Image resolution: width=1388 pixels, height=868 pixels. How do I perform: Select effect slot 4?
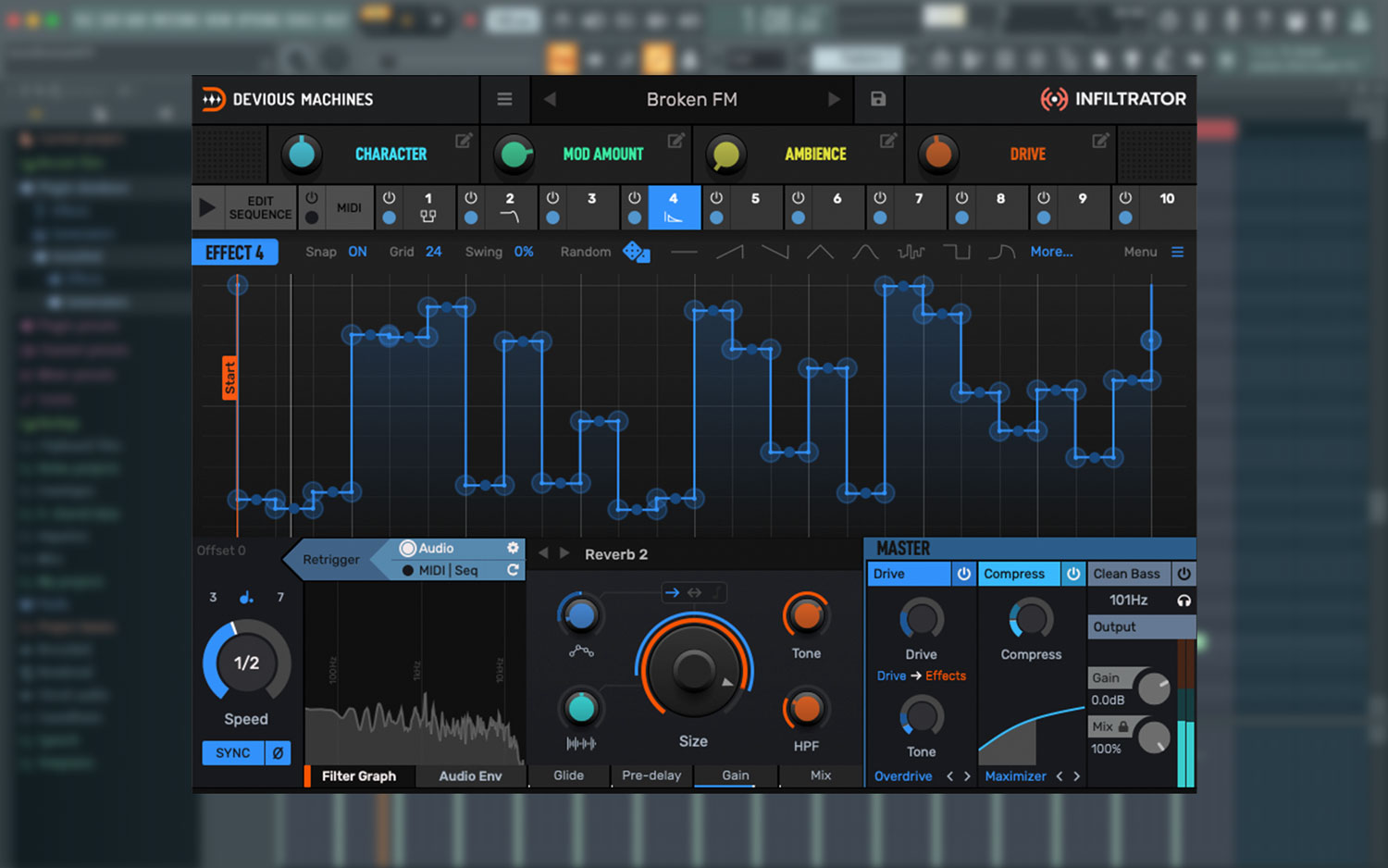674,207
